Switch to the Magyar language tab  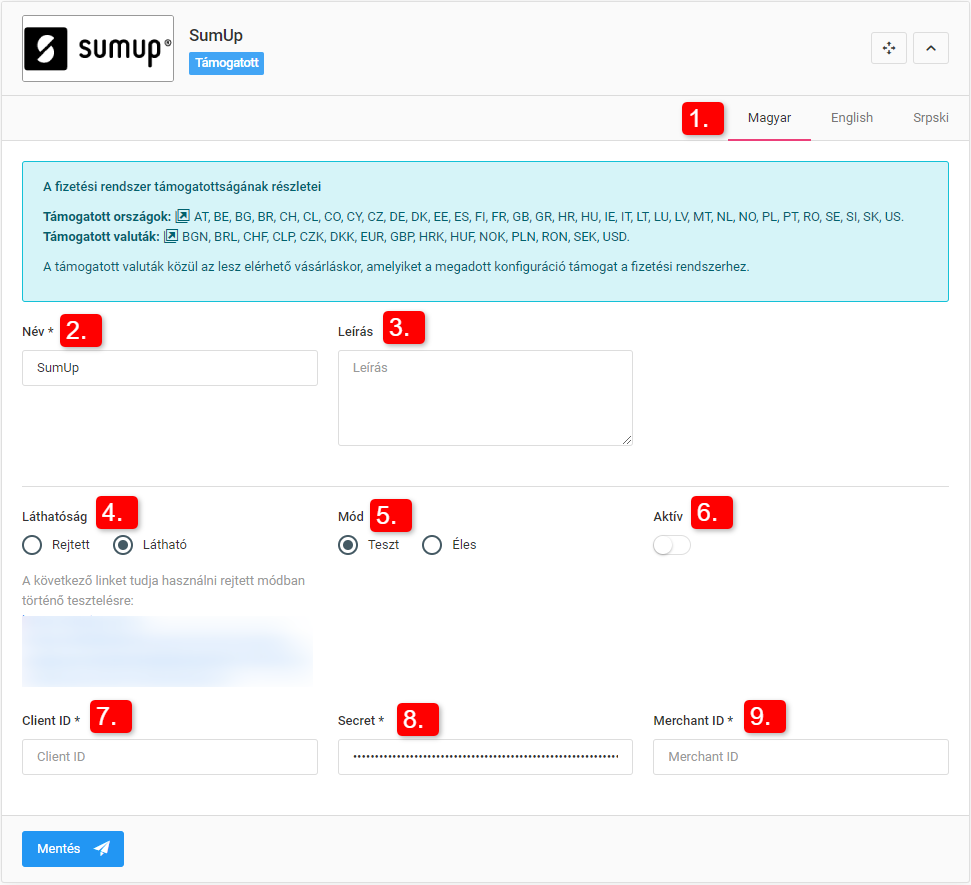pos(769,118)
